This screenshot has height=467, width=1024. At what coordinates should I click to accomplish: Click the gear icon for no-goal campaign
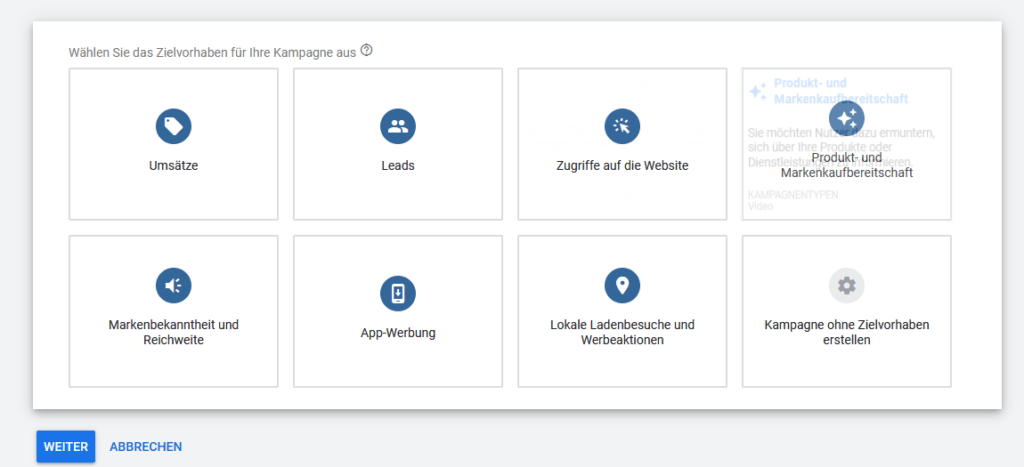pyautogui.click(x=847, y=286)
